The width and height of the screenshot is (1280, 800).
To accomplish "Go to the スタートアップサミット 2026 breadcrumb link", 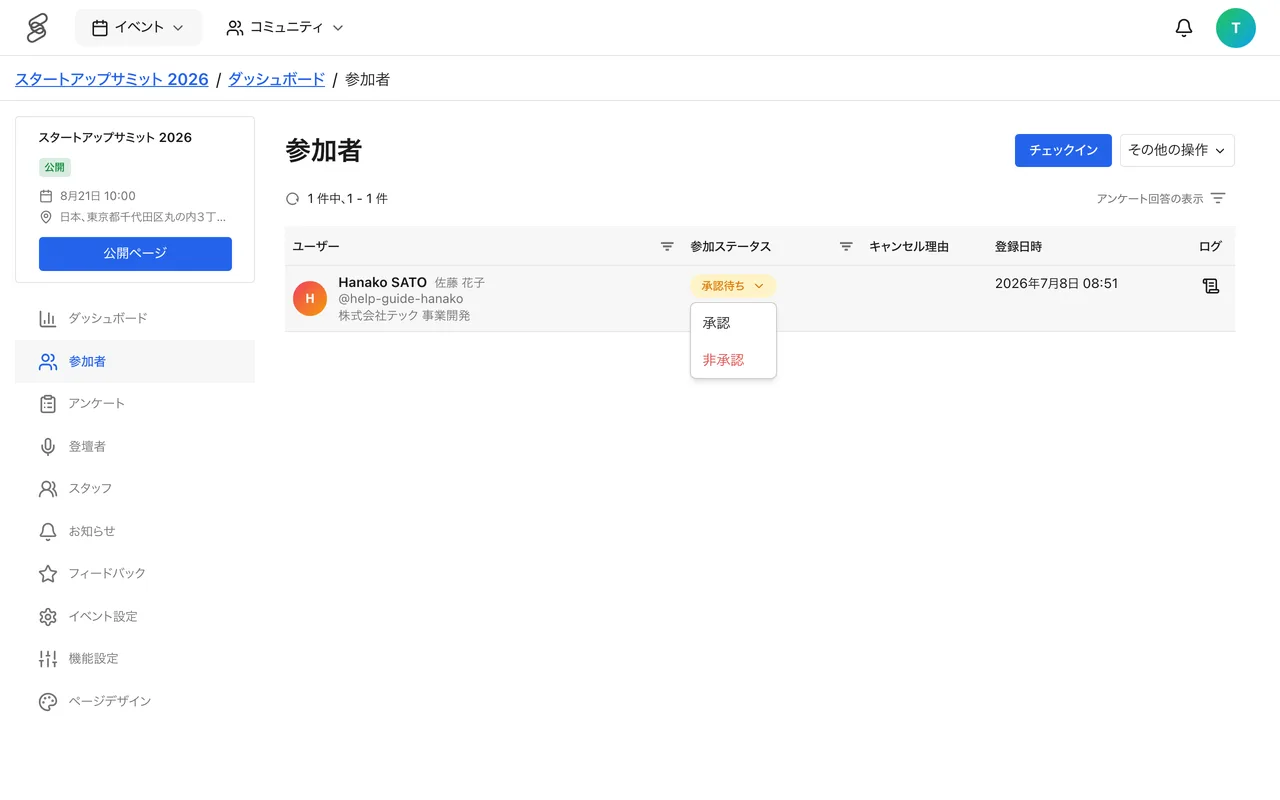I will pyautogui.click(x=112, y=79).
